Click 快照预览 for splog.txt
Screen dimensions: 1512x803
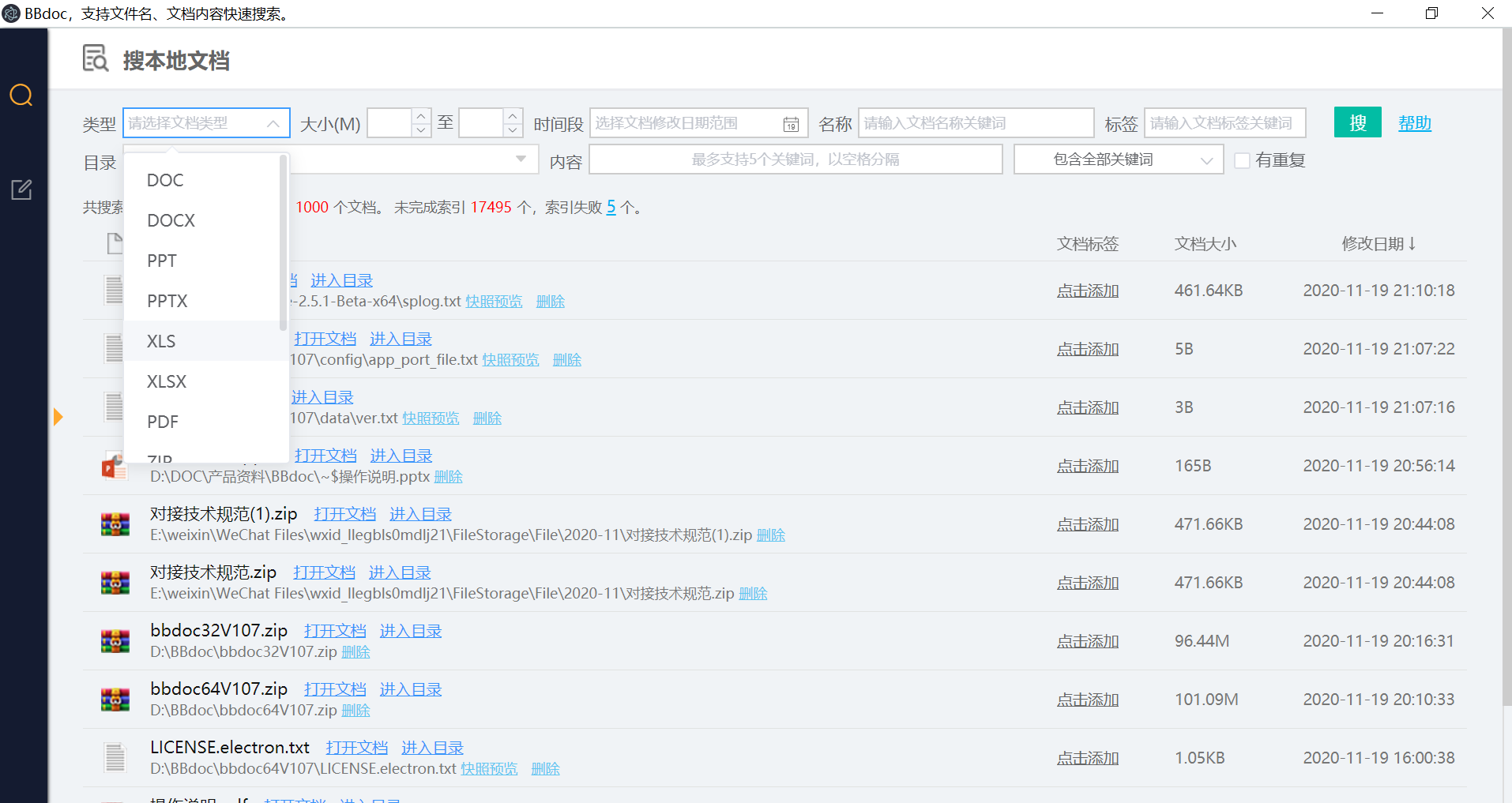(x=494, y=302)
